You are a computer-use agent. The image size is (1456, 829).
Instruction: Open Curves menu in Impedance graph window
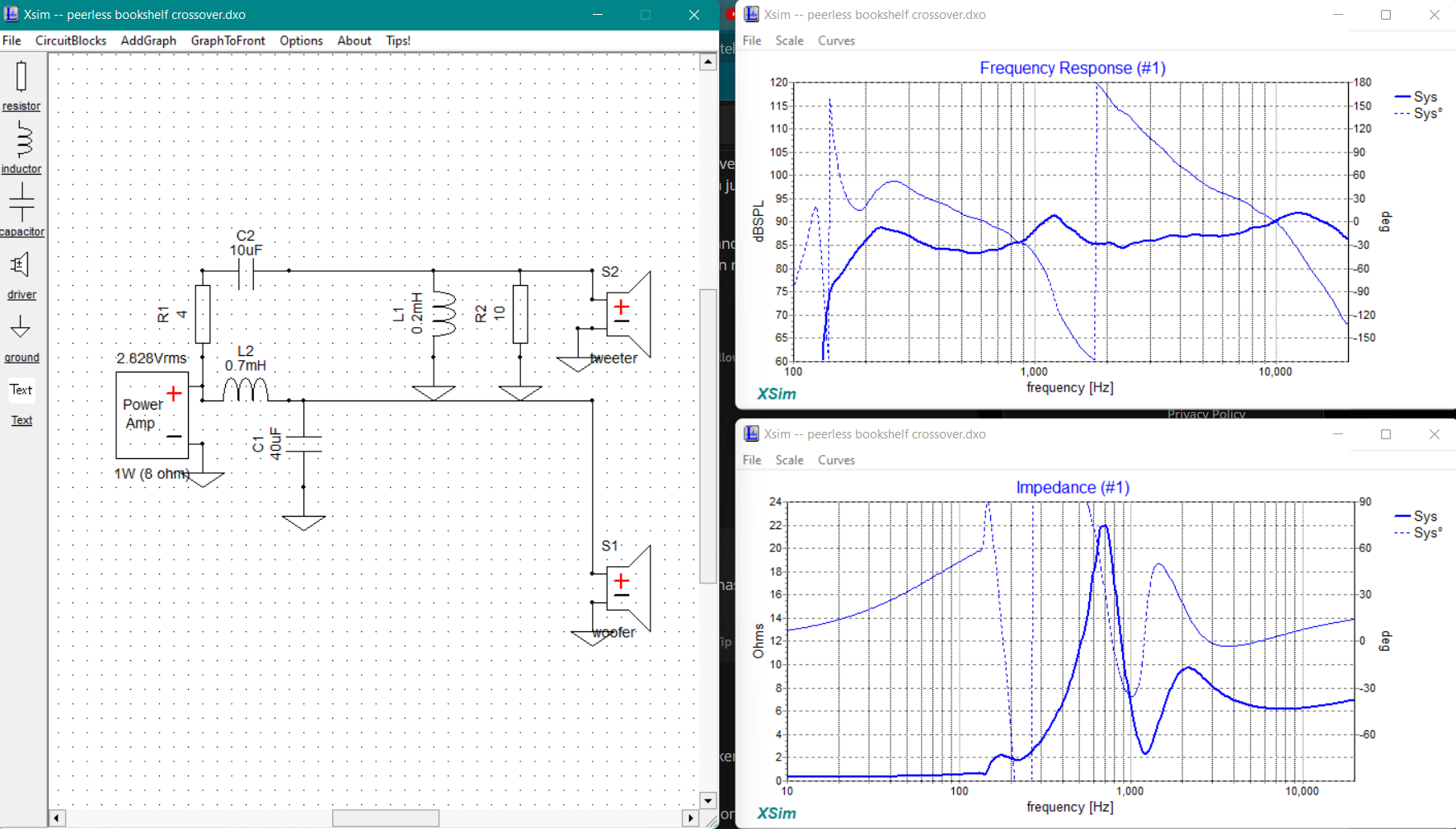tap(836, 460)
